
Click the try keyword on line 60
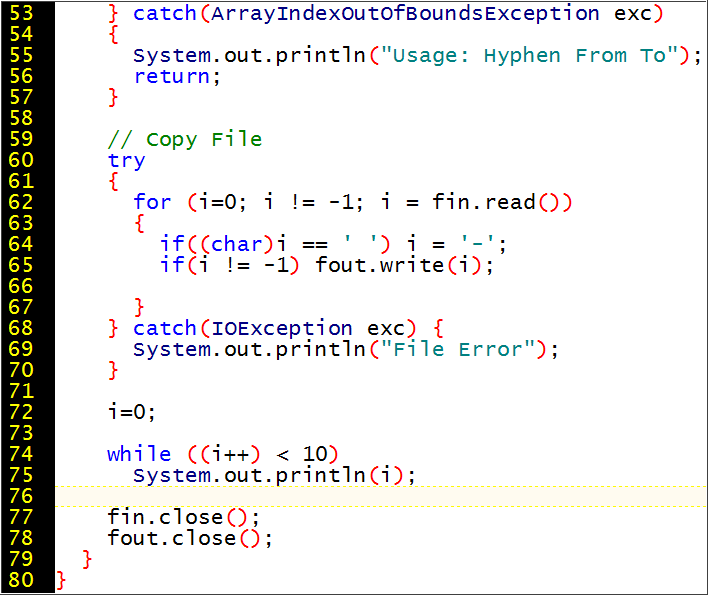click(x=126, y=161)
